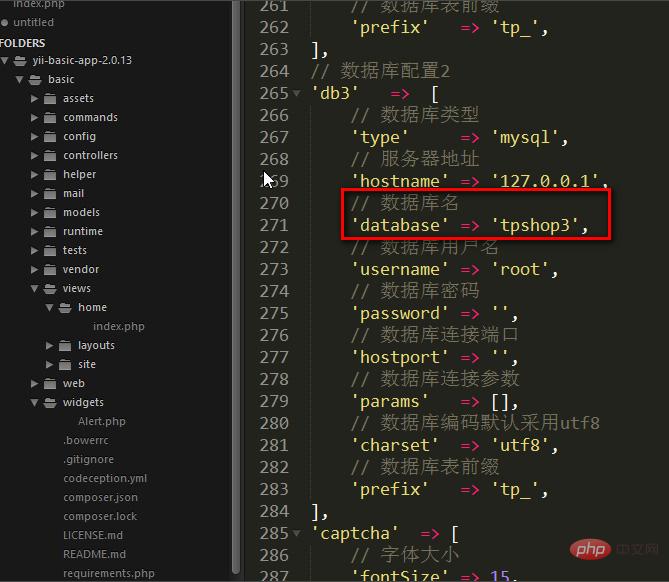Click the commands folder icon
The width and height of the screenshot is (669, 582).
pyautogui.click(x=50, y=117)
